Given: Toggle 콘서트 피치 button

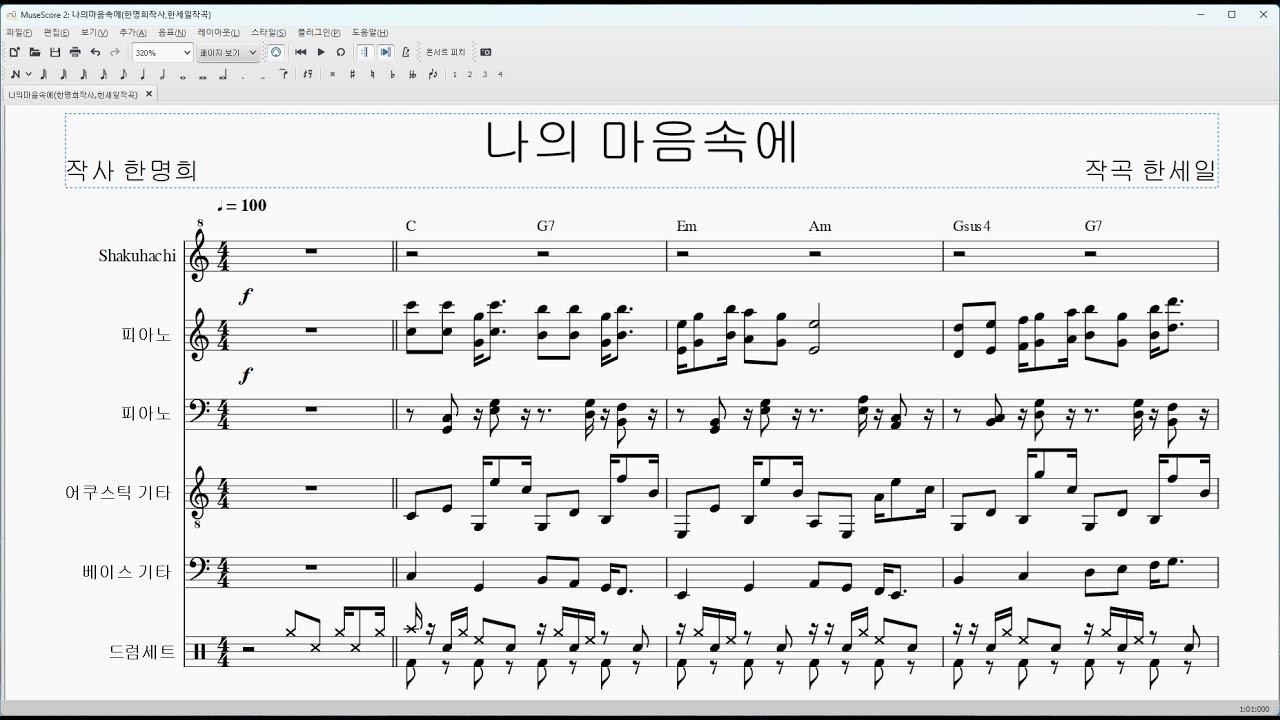Looking at the screenshot, I should (446, 52).
